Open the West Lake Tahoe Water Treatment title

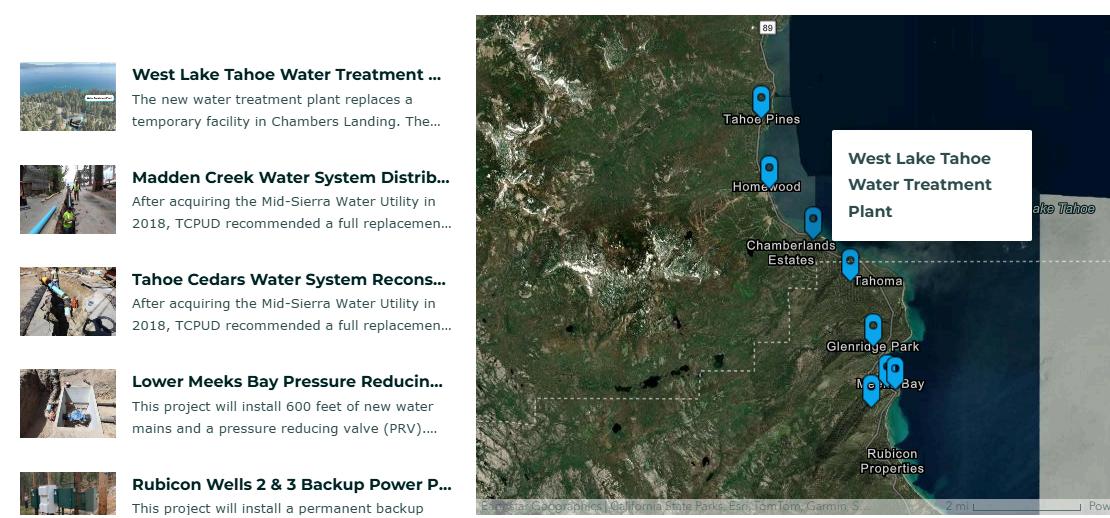pyautogui.click(x=287, y=74)
